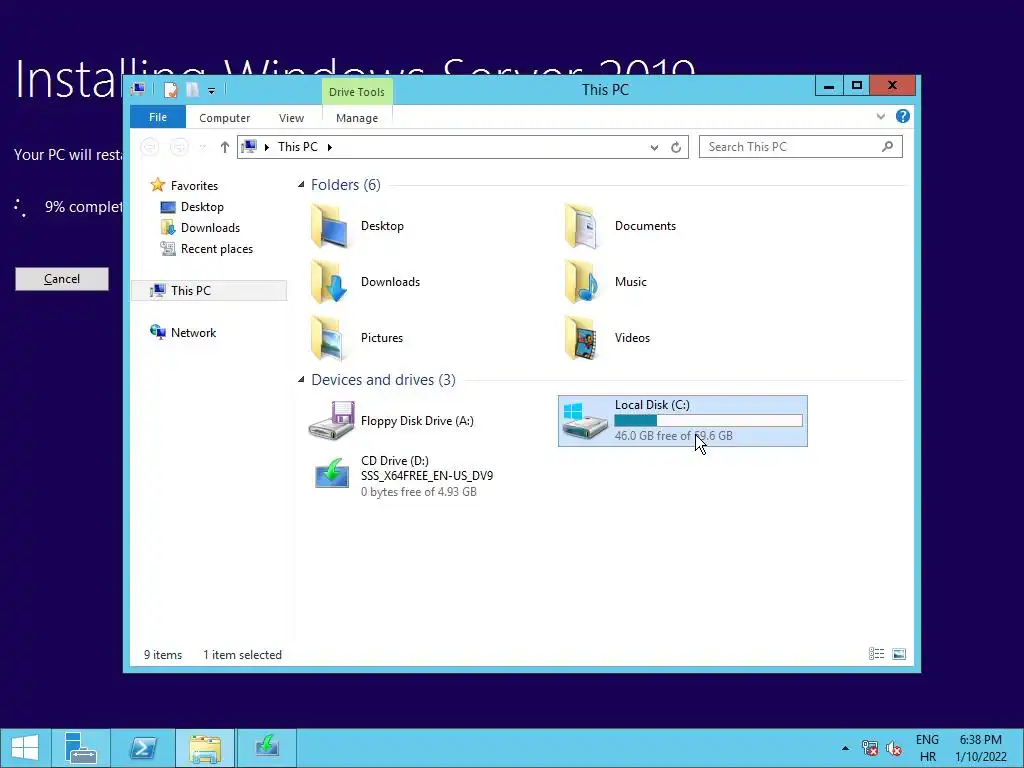
Task: Select Downloads under Favorites
Action: click(x=210, y=227)
